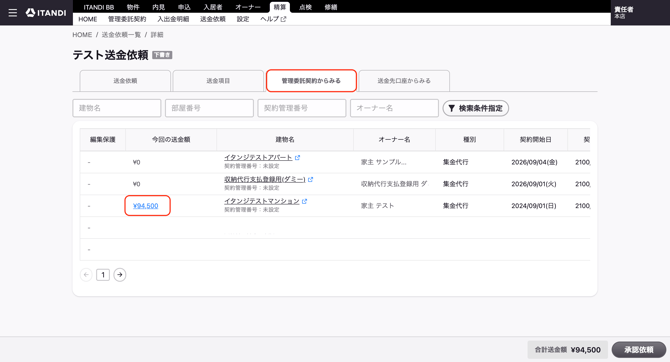Click the 2026/09/04(金) date cell

(534, 162)
